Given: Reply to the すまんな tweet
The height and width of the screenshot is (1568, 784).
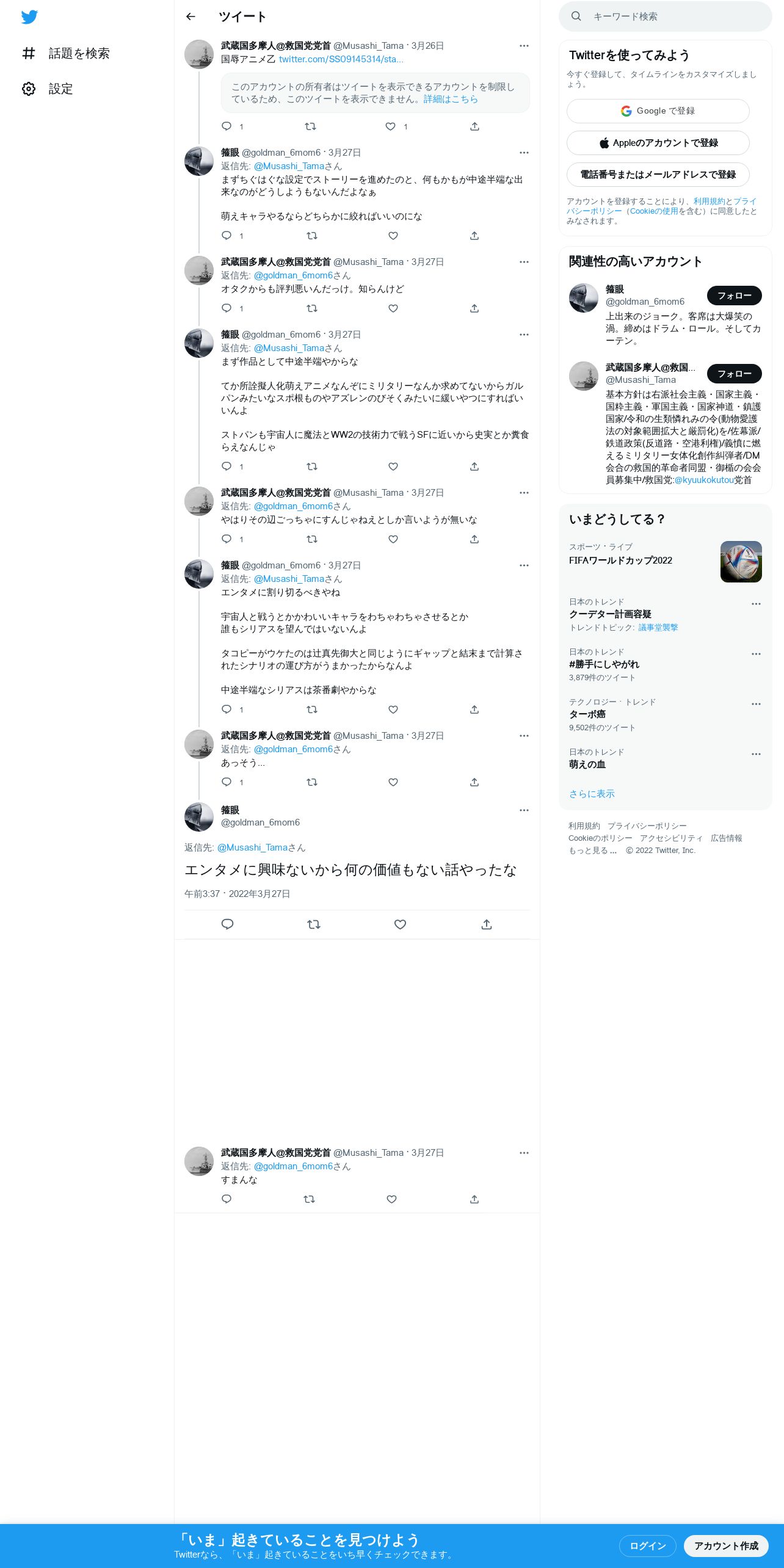Looking at the screenshot, I should [x=227, y=1199].
